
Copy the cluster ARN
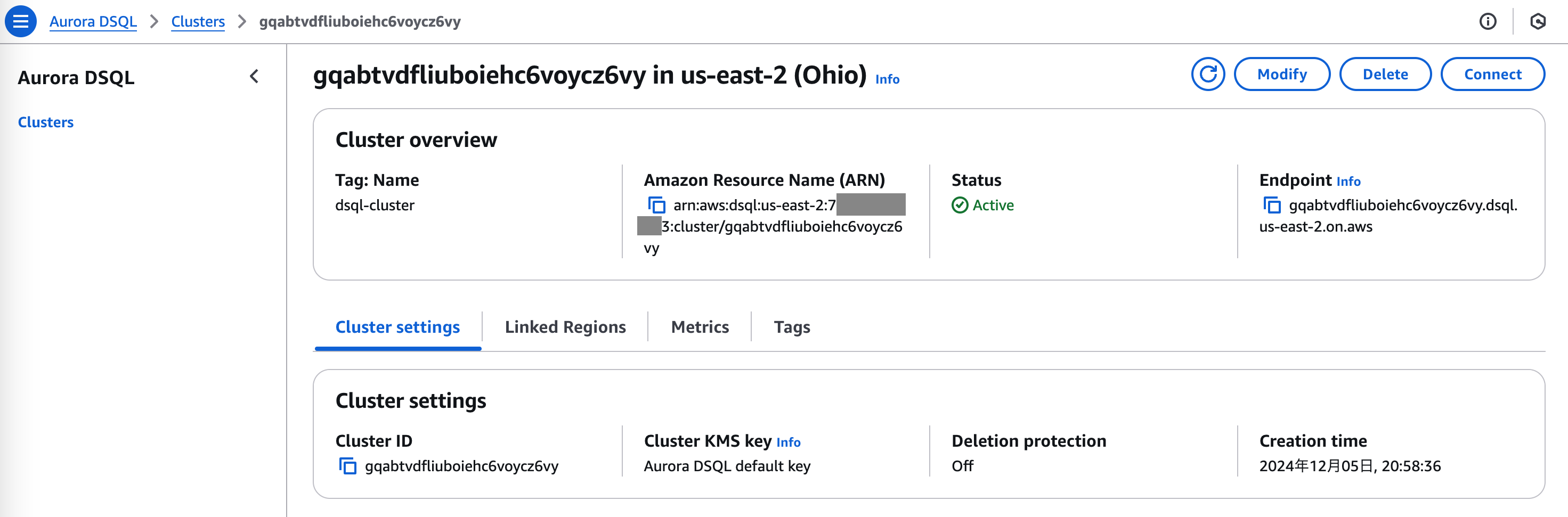coord(656,205)
